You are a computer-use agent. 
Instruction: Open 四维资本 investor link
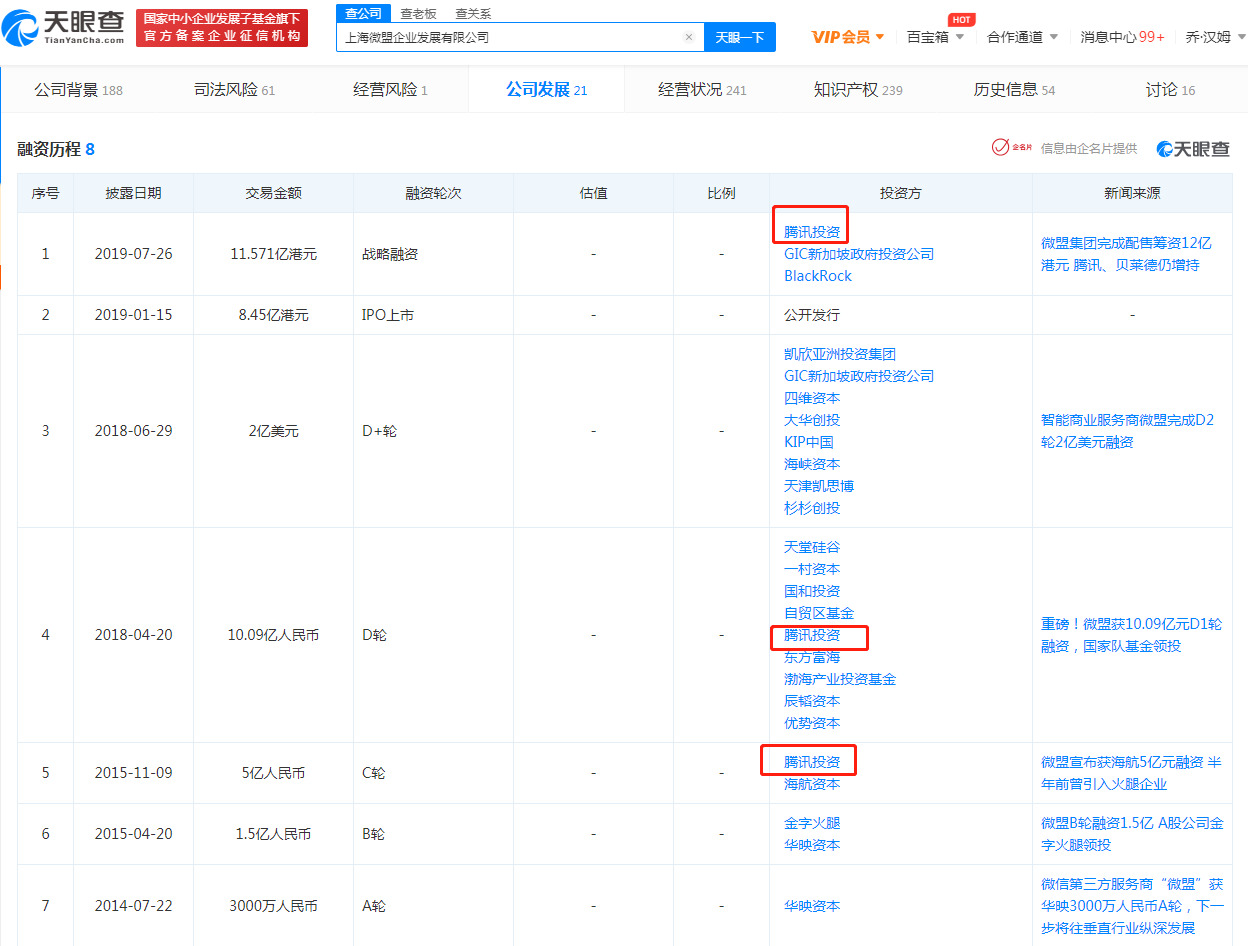click(x=812, y=398)
